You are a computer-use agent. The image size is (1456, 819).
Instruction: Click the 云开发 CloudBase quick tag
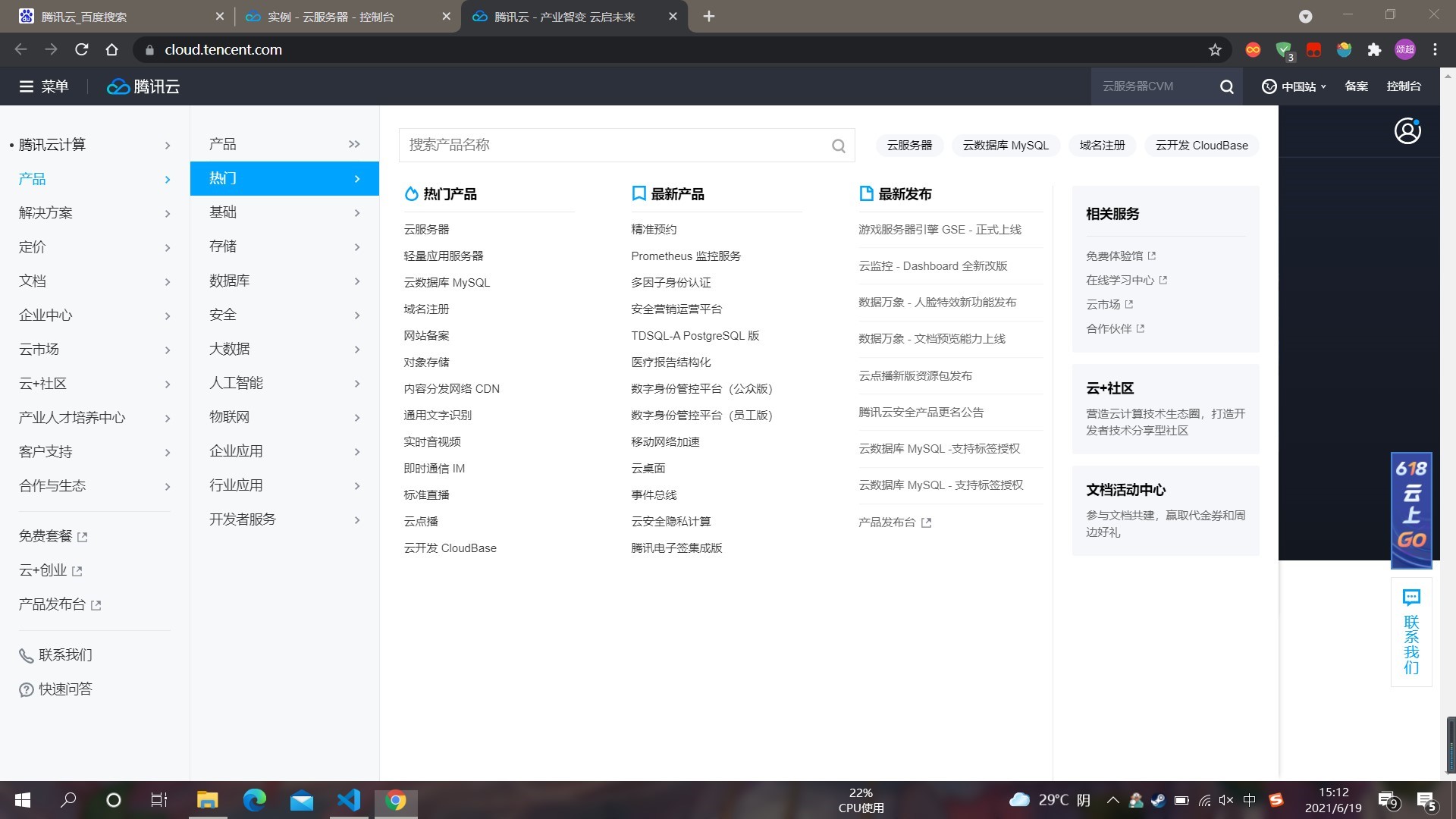click(x=1201, y=146)
